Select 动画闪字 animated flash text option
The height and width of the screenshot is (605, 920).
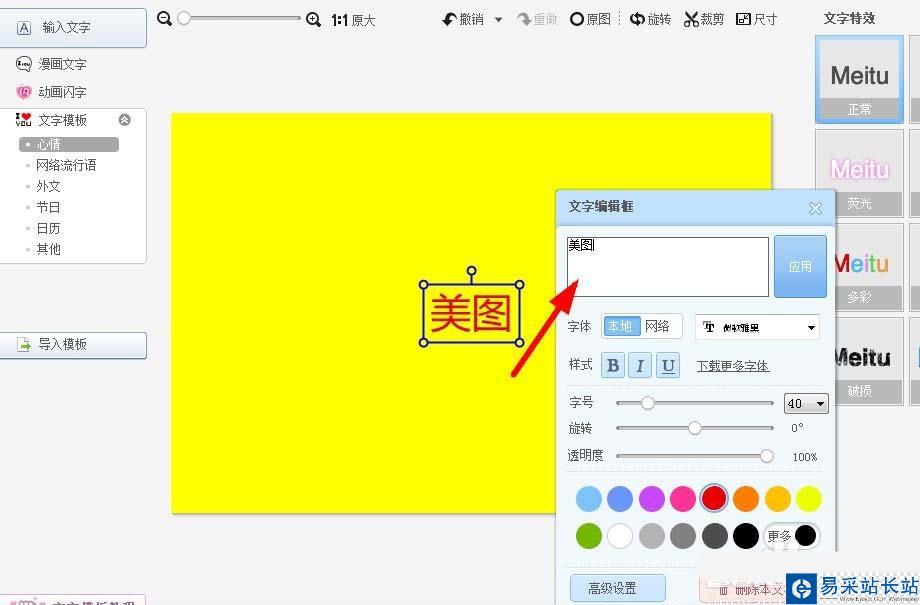[x=52, y=92]
